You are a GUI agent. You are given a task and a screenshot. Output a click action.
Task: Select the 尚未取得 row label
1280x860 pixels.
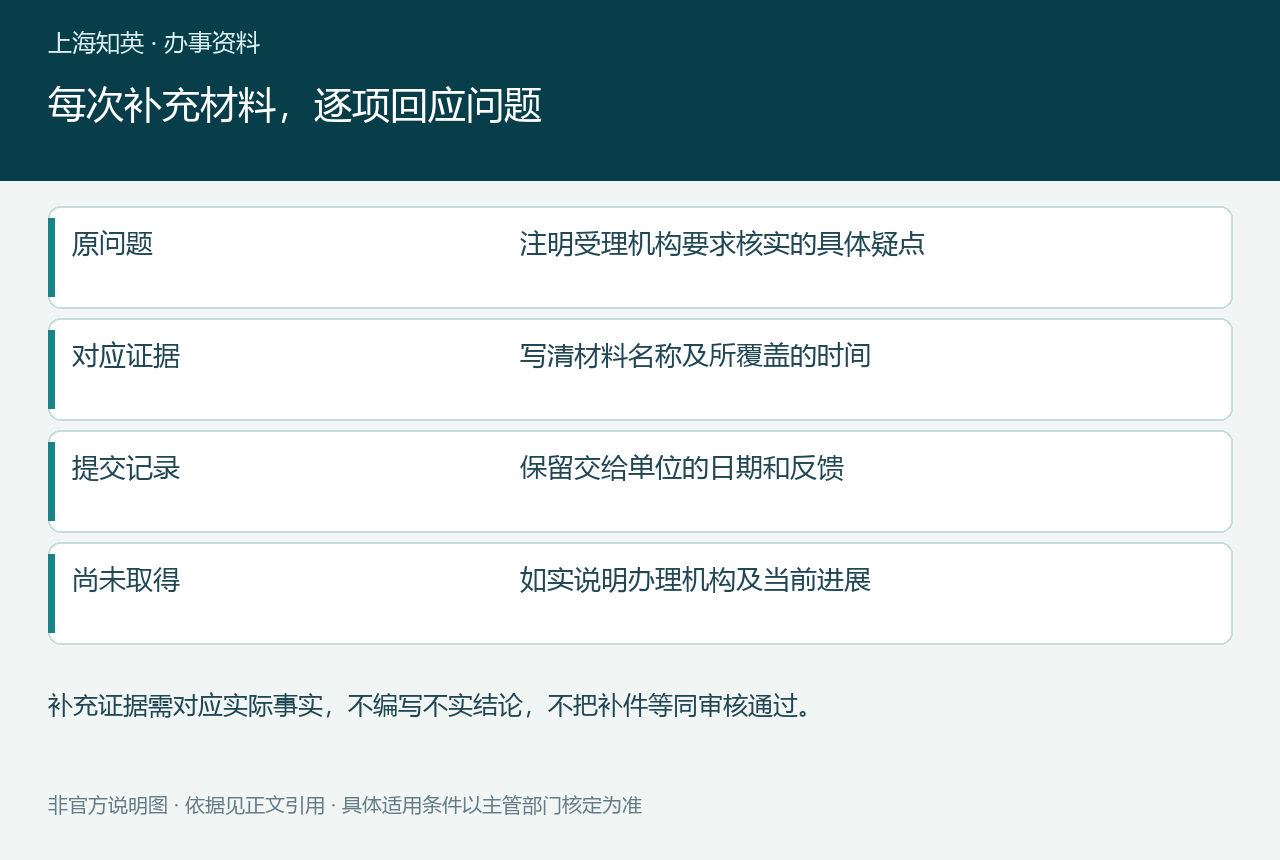(x=126, y=580)
